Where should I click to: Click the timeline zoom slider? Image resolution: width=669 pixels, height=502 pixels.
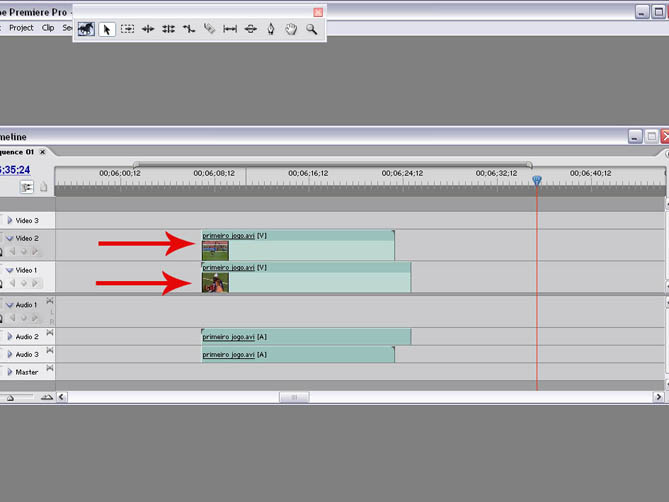(x=28, y=397)
